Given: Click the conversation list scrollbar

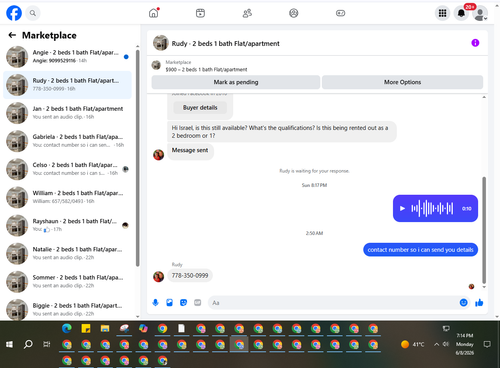Looking at the screenshot, I should [x=137, y=157].
